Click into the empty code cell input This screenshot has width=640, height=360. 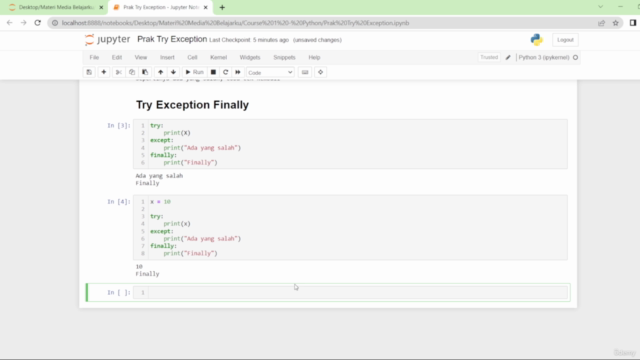358,292
